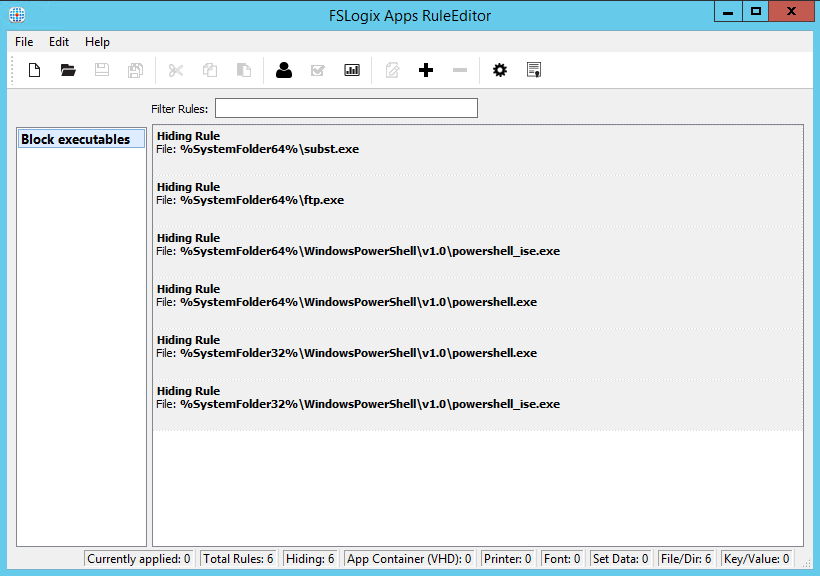Maximize the RuleEditor window
The height and width of the screenshot is (576, 820).
(x=756, y=12)
